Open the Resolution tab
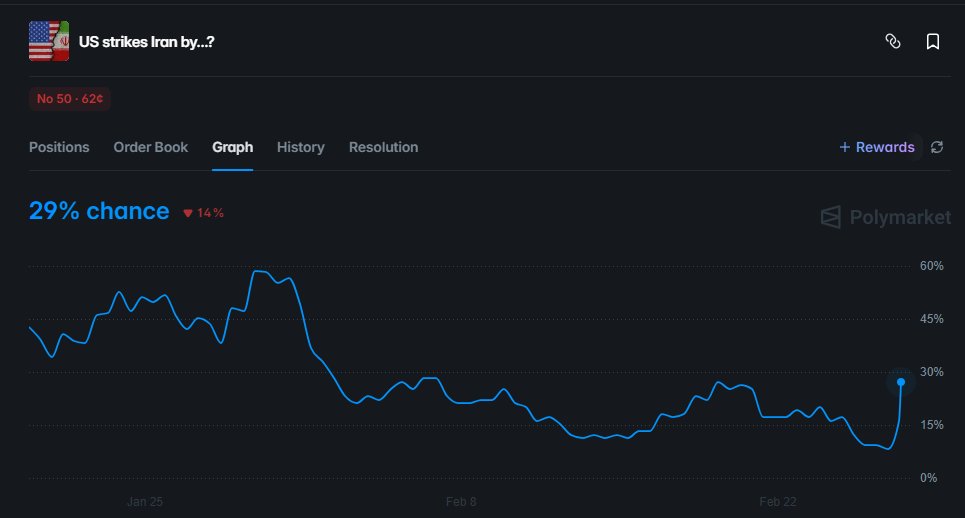 (383, 147)
